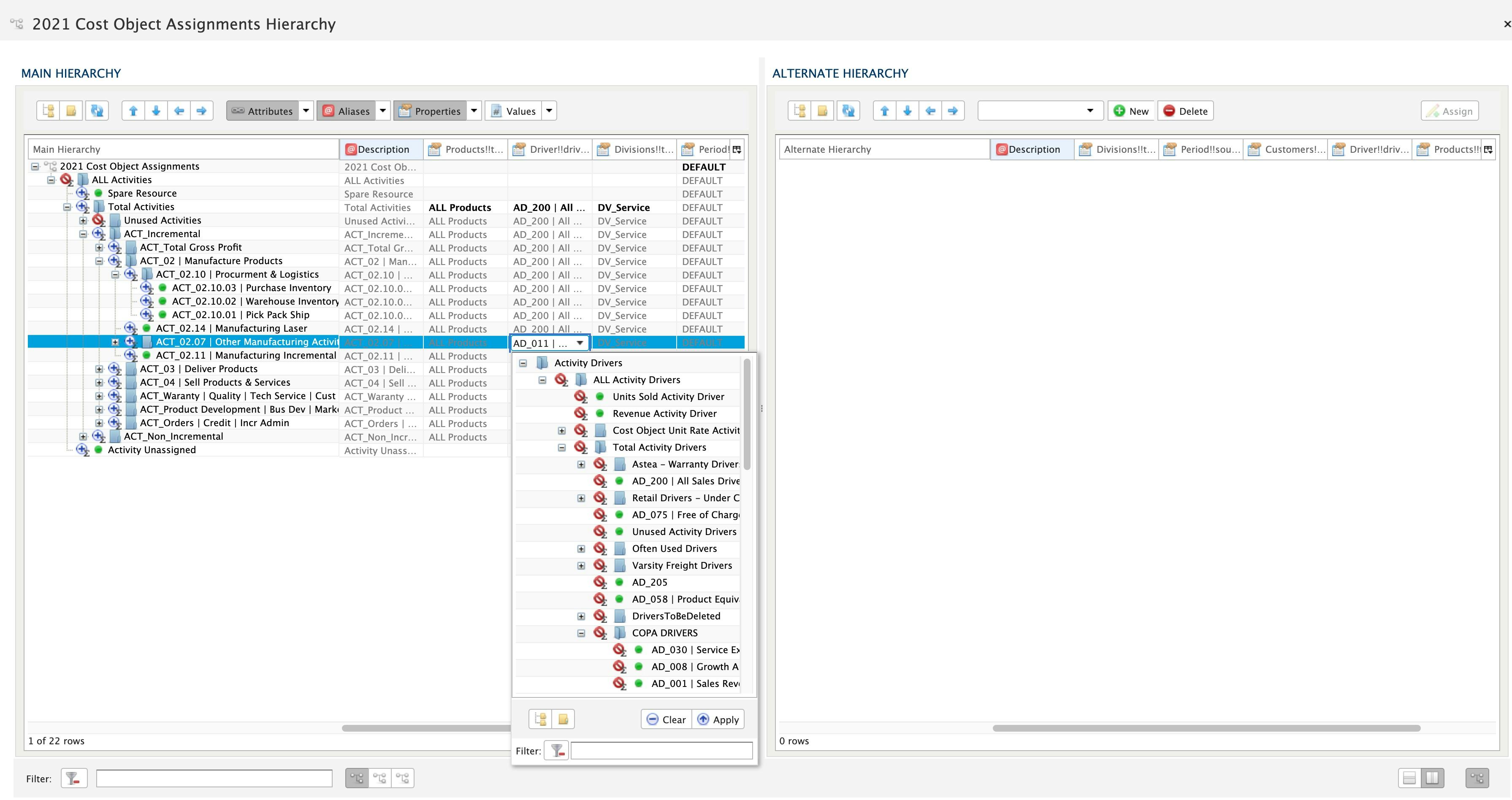The image size is (1512, 800).
Task: Click the add-child-node icon in the driver popup
Action: (x=541, y=719)
